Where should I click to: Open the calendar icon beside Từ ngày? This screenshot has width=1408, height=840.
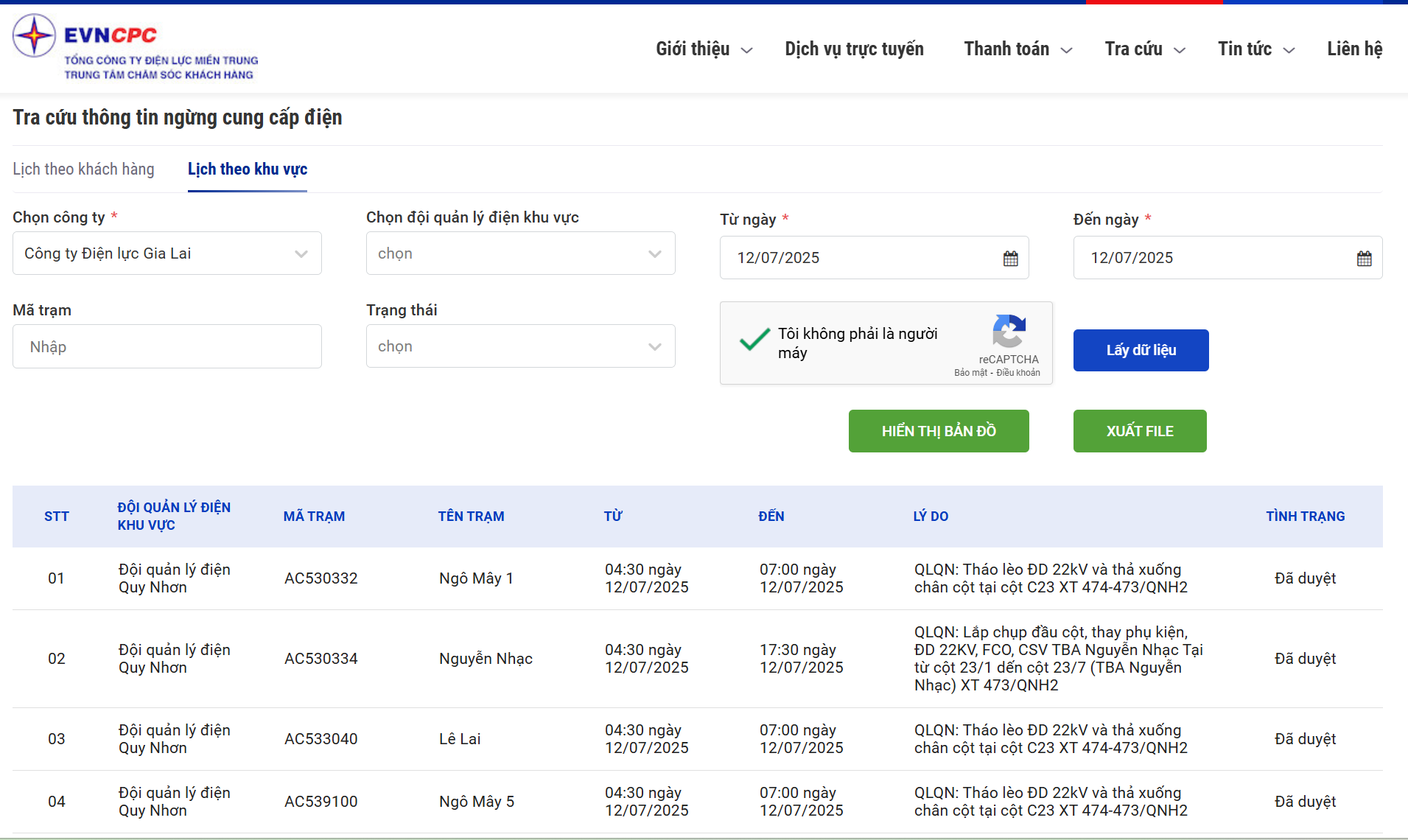(x=1010, y=258)
